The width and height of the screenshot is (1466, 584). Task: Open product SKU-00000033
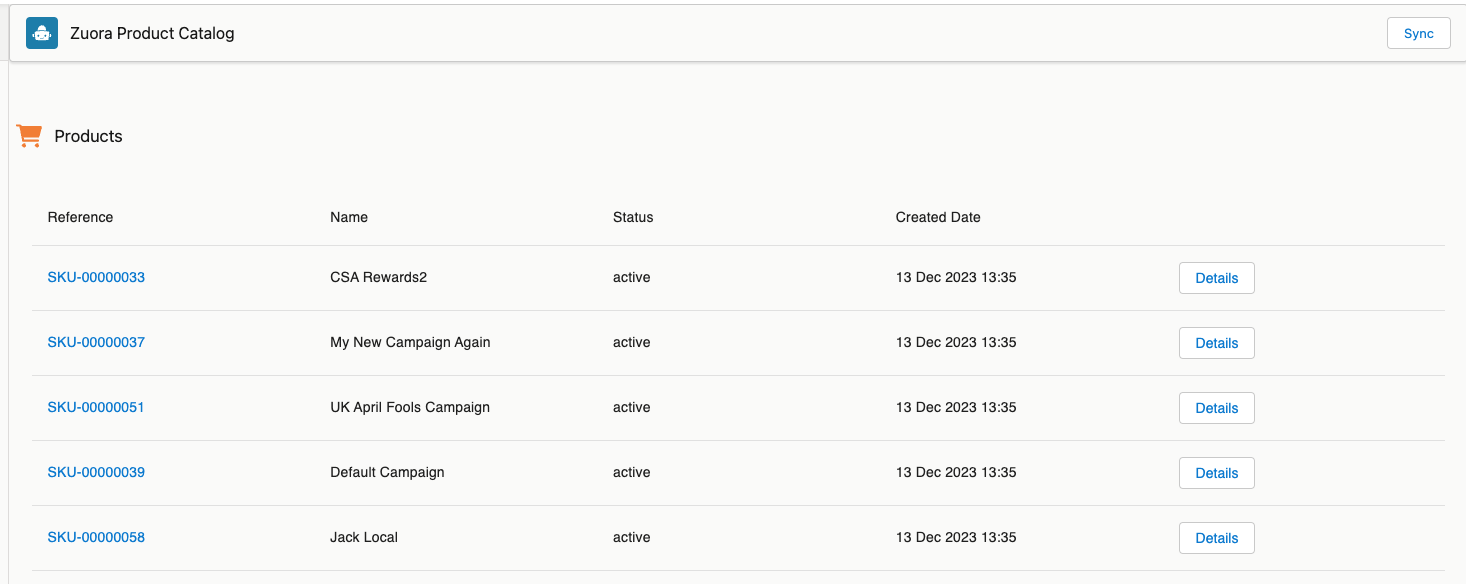tap(96, 277)
